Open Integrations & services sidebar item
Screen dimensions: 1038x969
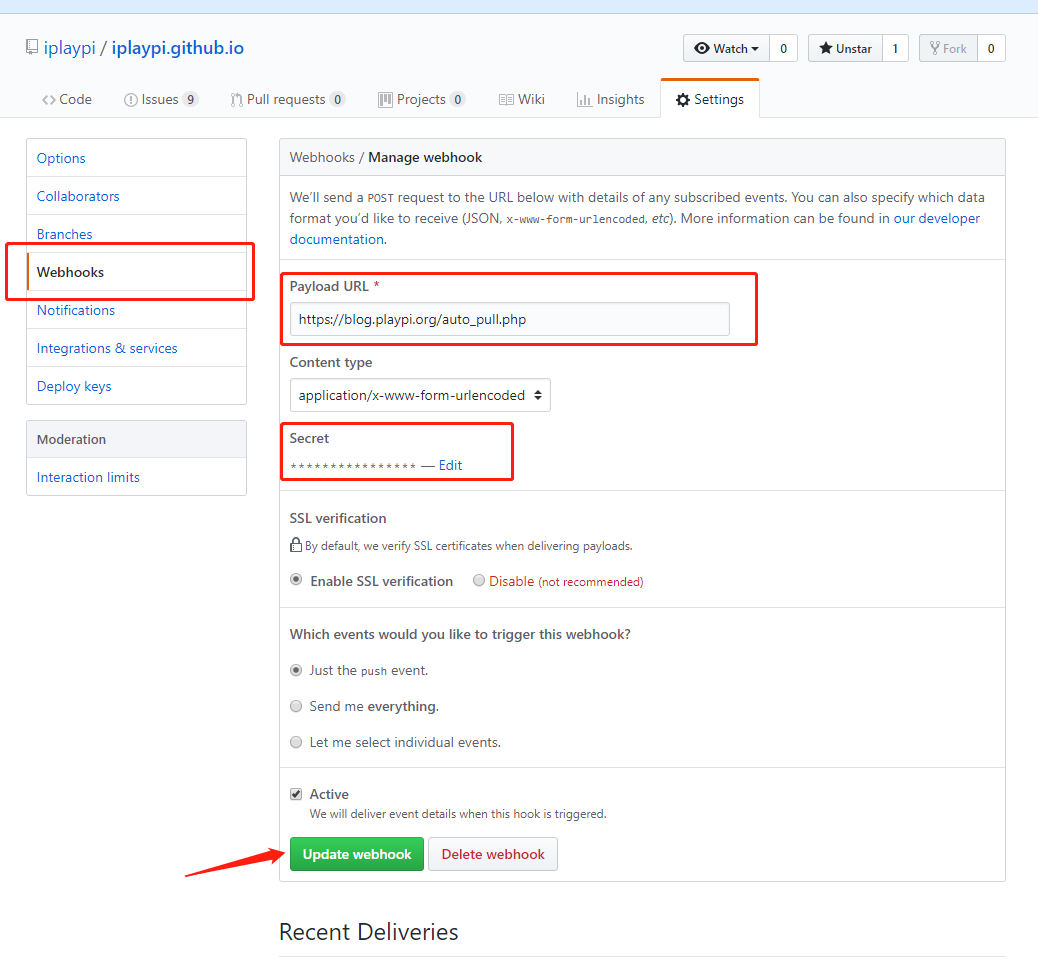[136, 348]
